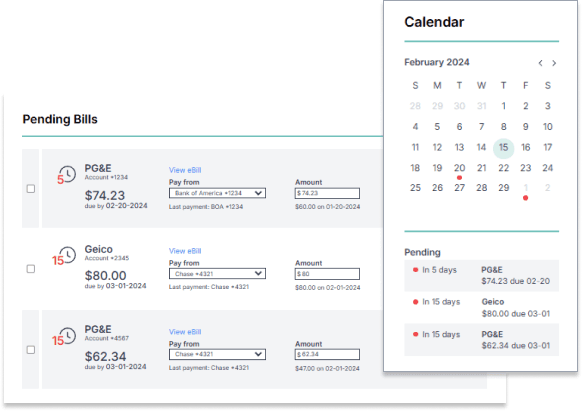Go to previous month in calendar
582x411 pixels.
(540, 63)
